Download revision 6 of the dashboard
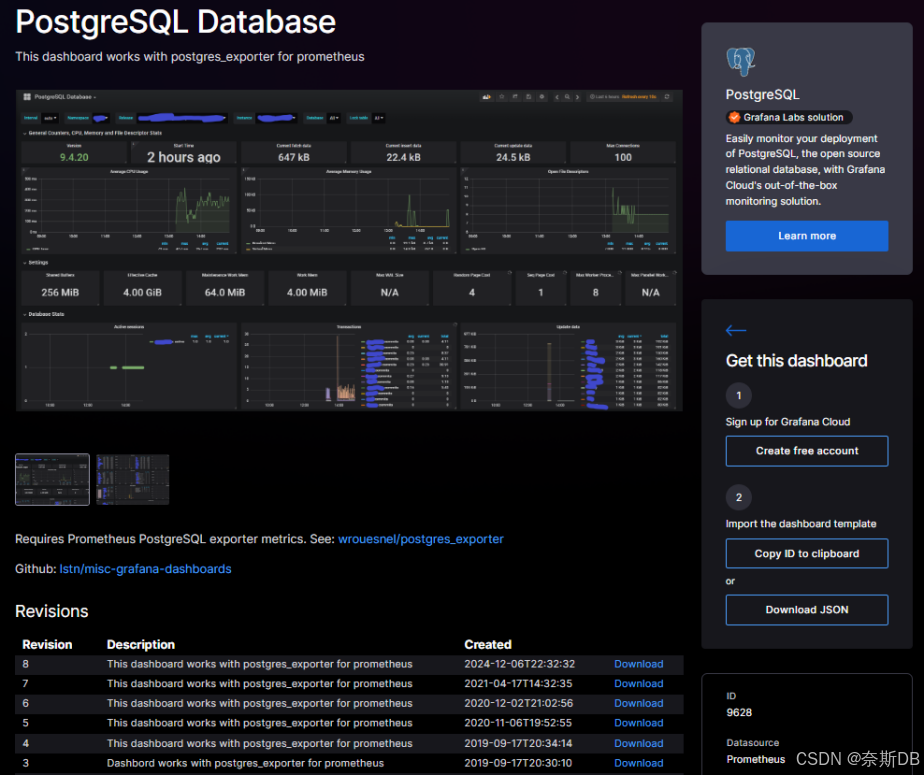The width and height of the screenshot is (924, 775). (x=639, y=703)
